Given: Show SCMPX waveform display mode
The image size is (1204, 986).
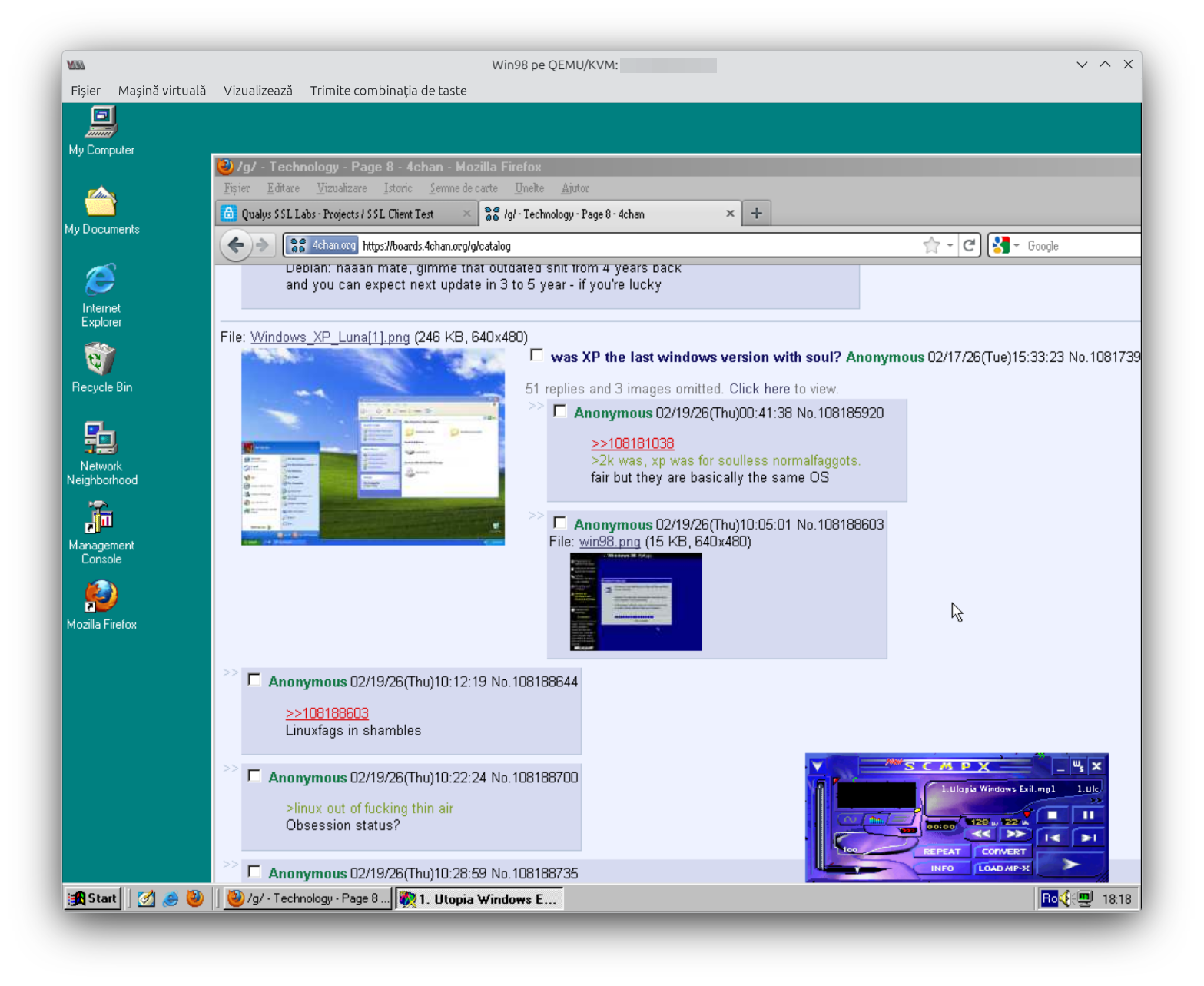Looking at the screenshot, I should (x=849, y=819).
